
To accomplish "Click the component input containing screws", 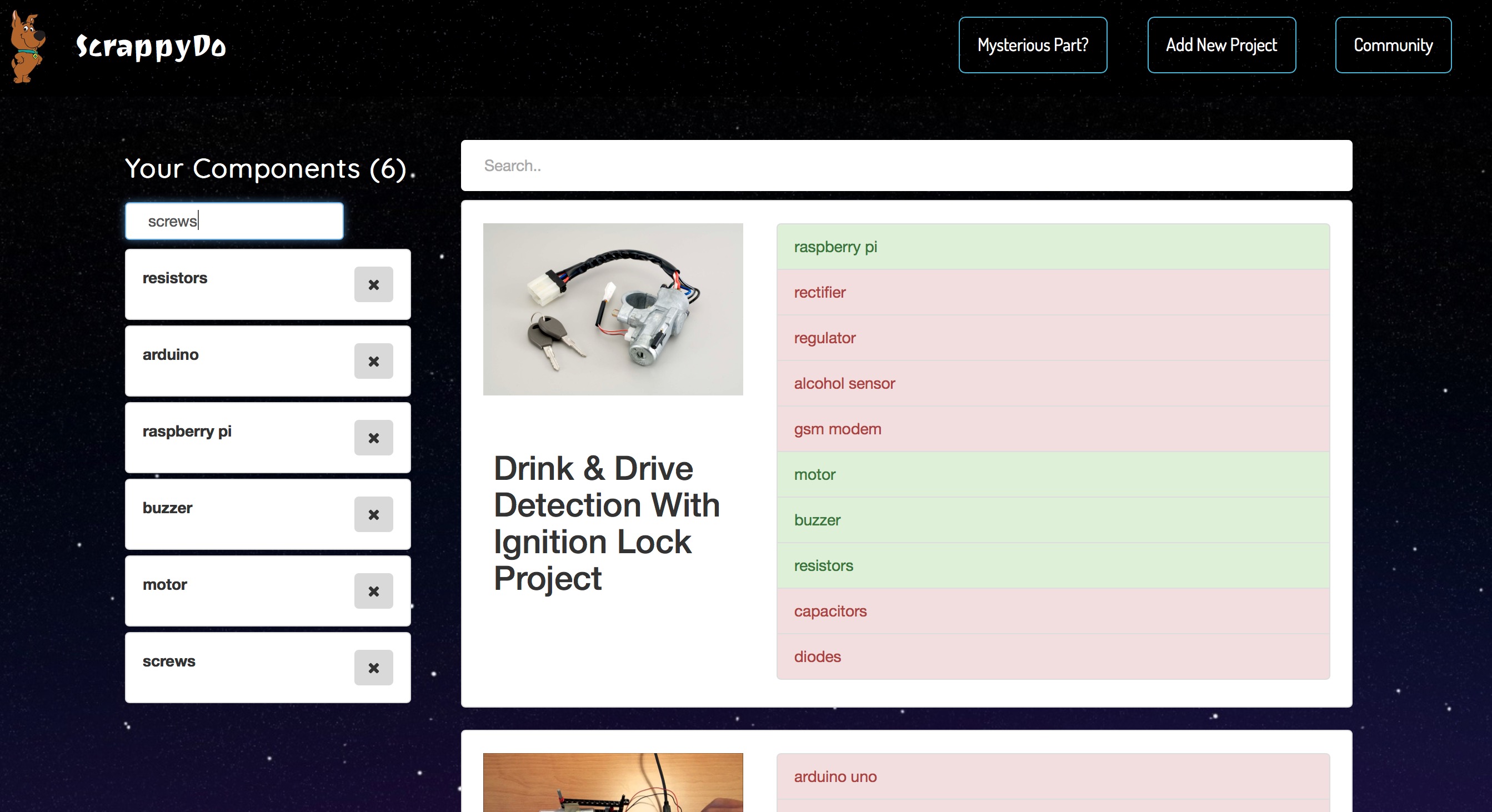I will [234, 221].
